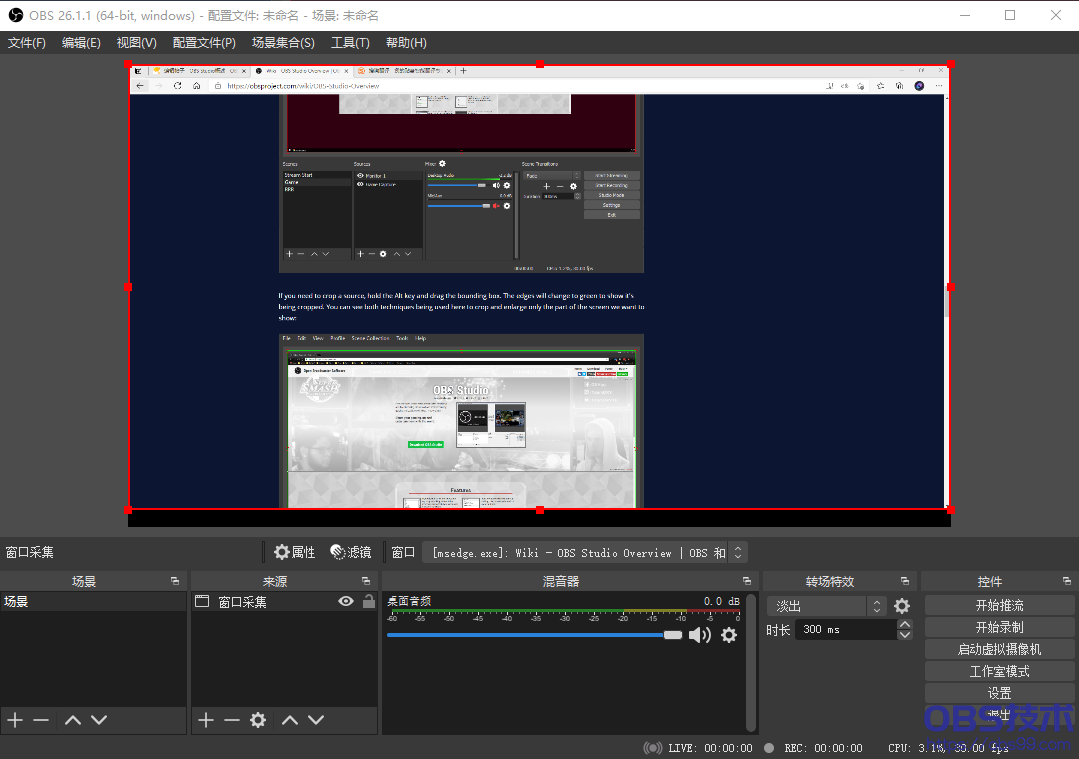Move the selected source up
This screenshot has width=1079, height=759.
click(x=290, y=720)
